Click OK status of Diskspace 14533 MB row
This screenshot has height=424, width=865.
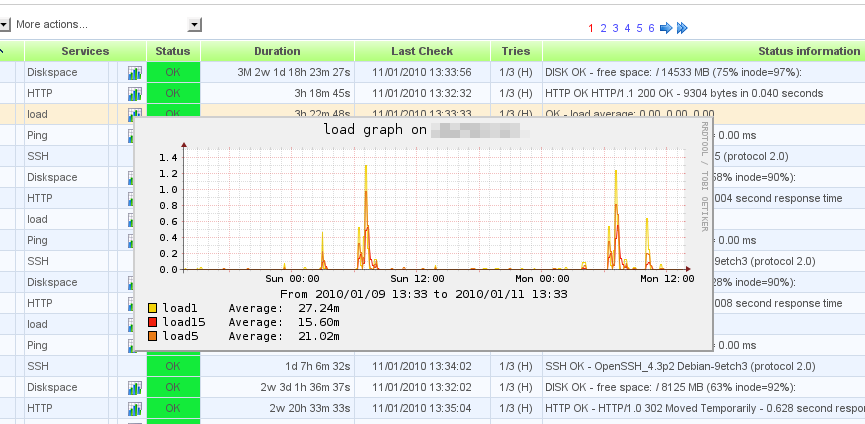click(x=173, y=72)
